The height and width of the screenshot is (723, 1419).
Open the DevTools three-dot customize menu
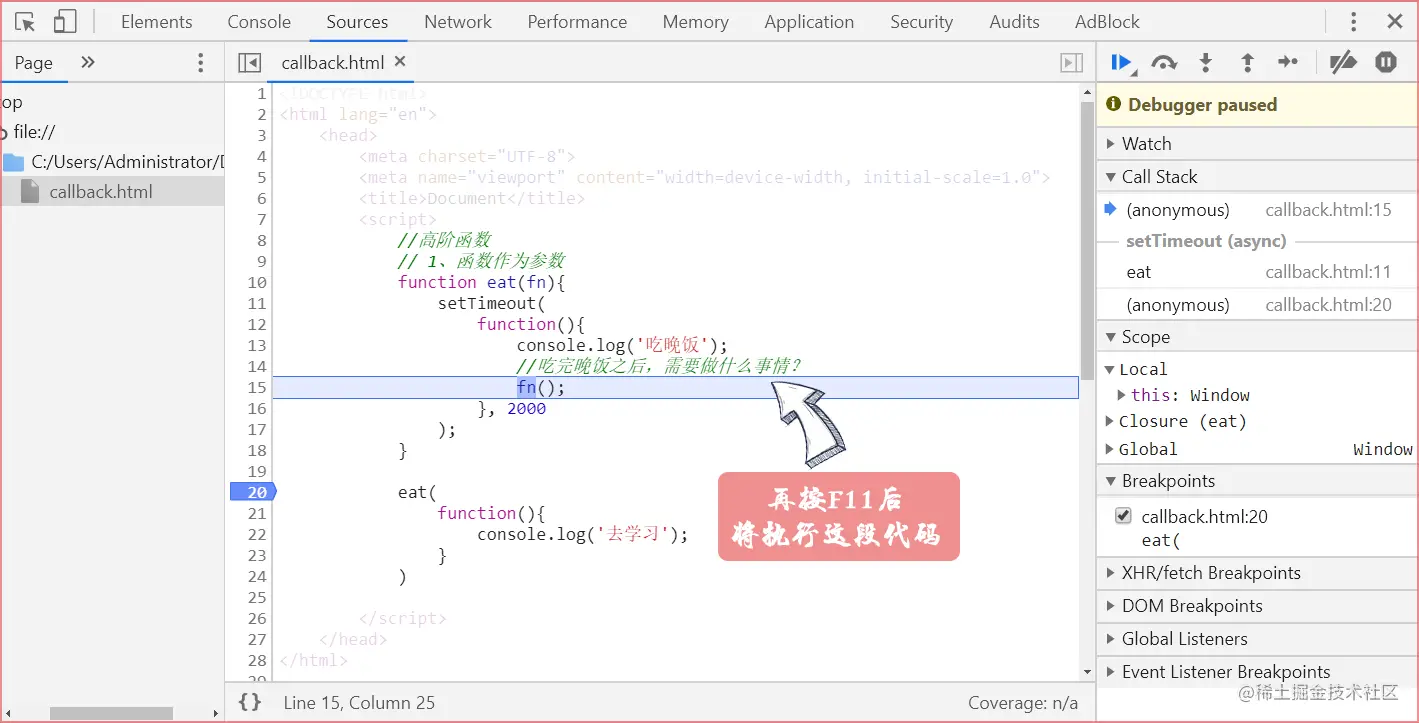click(x=1353, y=21)
